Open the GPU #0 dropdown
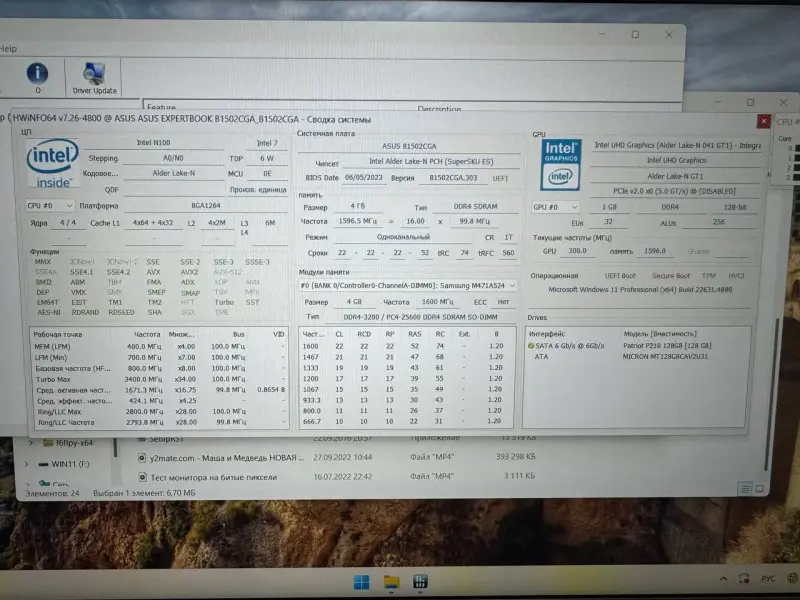The image size is (800, 600). click(x=555, y=207)
